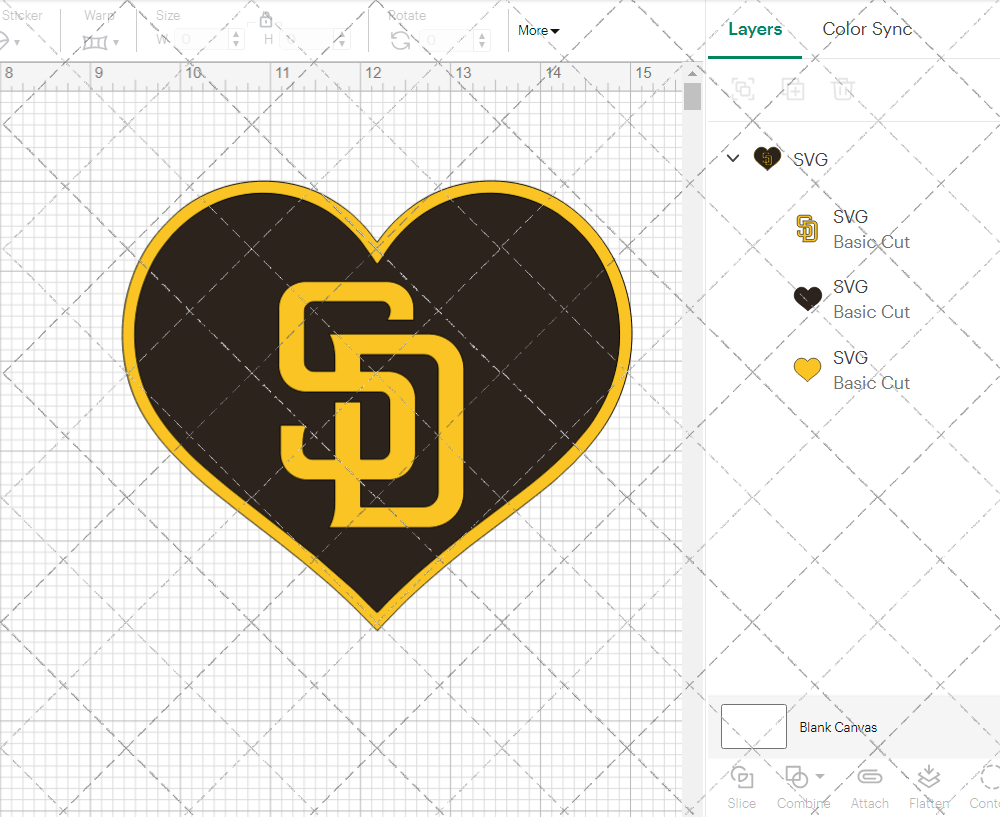
Task: Click the Slice tool icon
Action: pyautogui.click(x=742, y=778)
